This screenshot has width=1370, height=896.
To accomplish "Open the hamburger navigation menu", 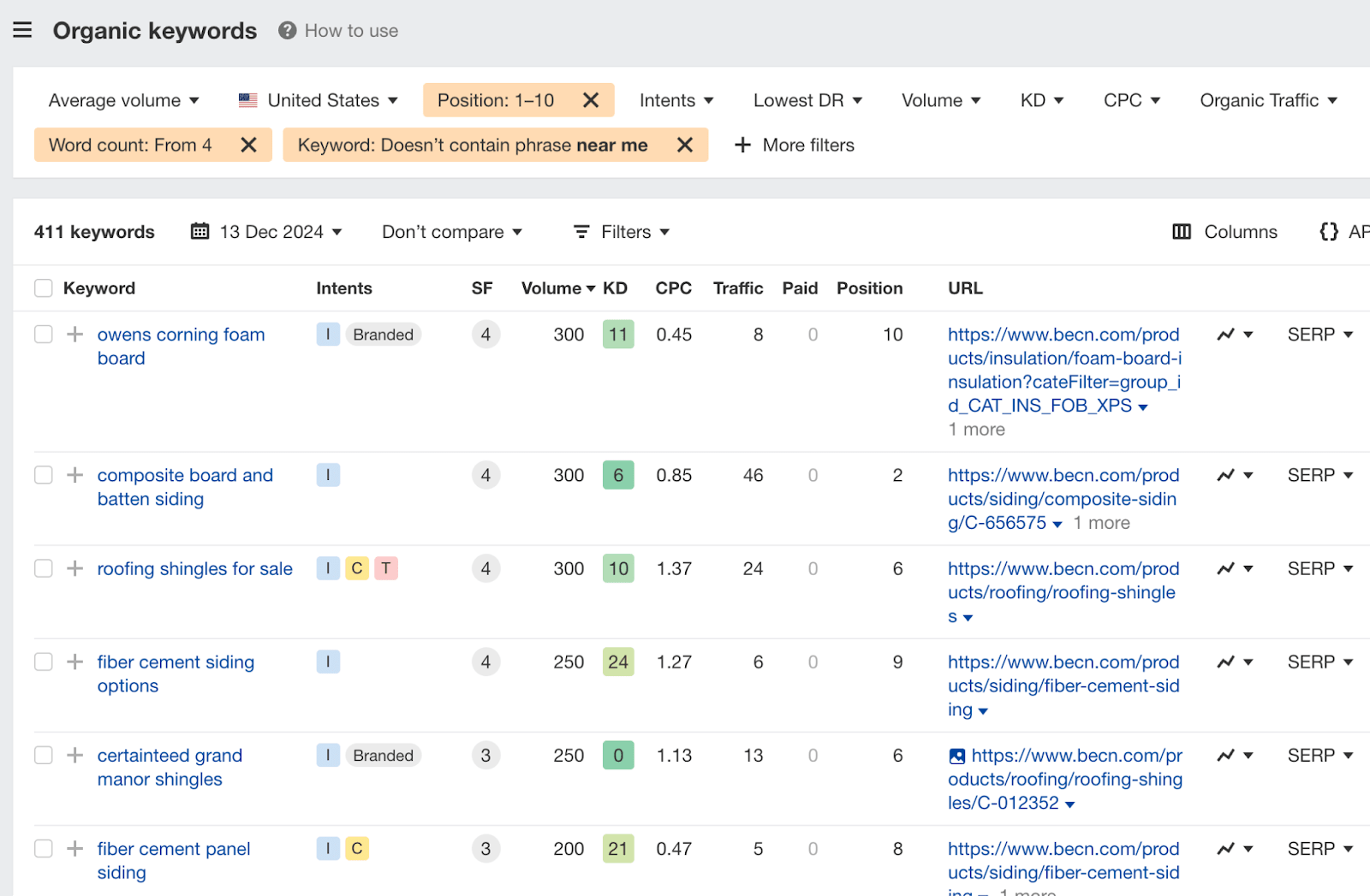I will click(x=22, y=29).
